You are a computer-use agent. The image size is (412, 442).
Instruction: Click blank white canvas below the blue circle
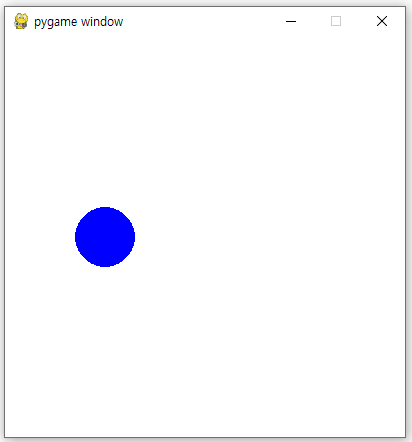105,350
